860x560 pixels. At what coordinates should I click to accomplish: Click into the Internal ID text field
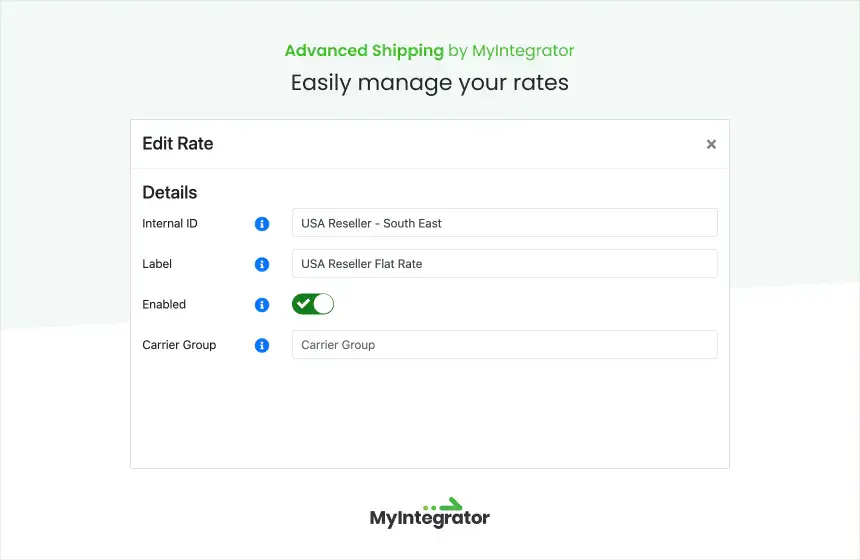(505, 223)
